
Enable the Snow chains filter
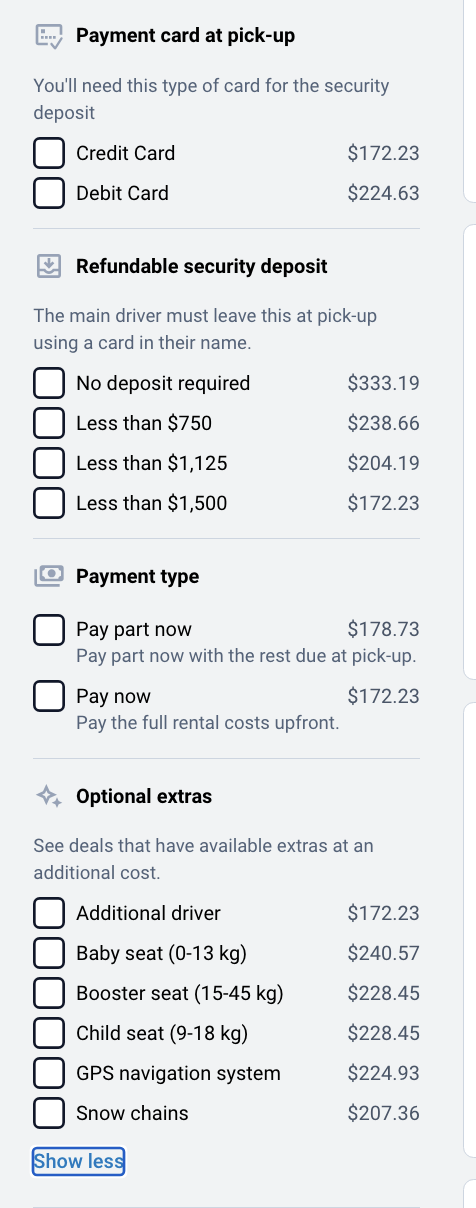[x=49, y=1113]
